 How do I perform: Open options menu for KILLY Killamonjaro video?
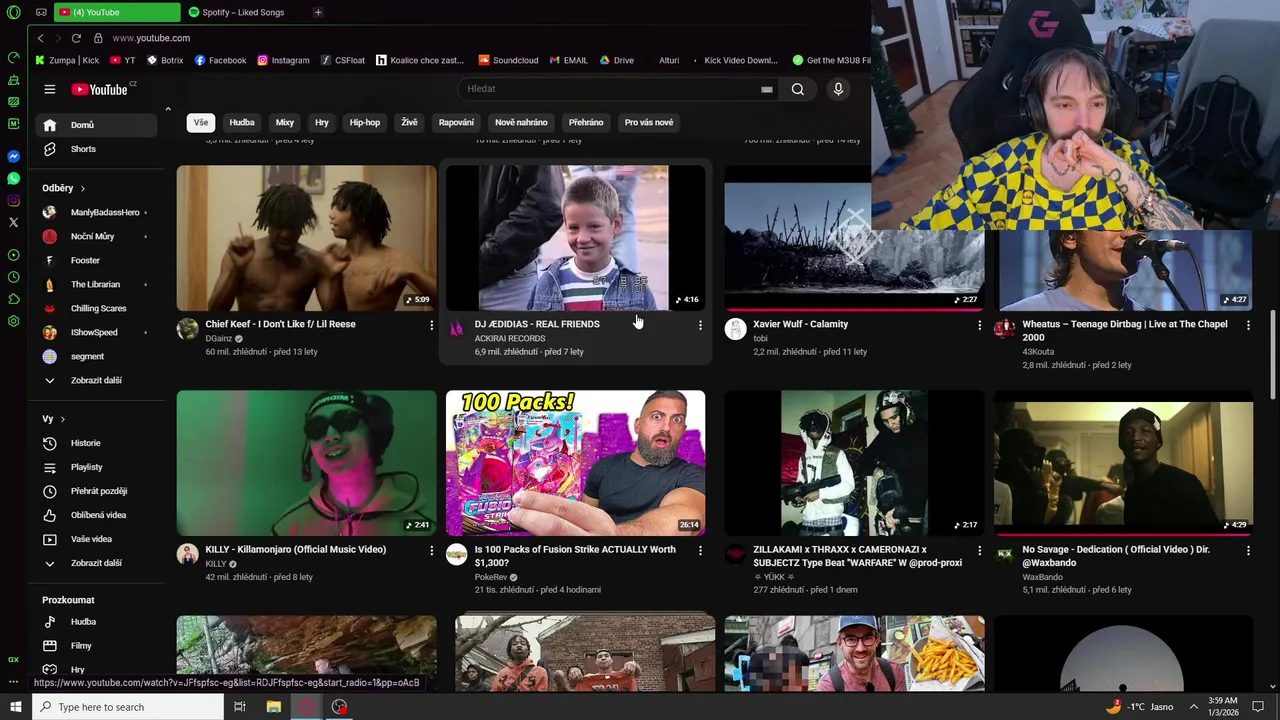click(431, 550)
